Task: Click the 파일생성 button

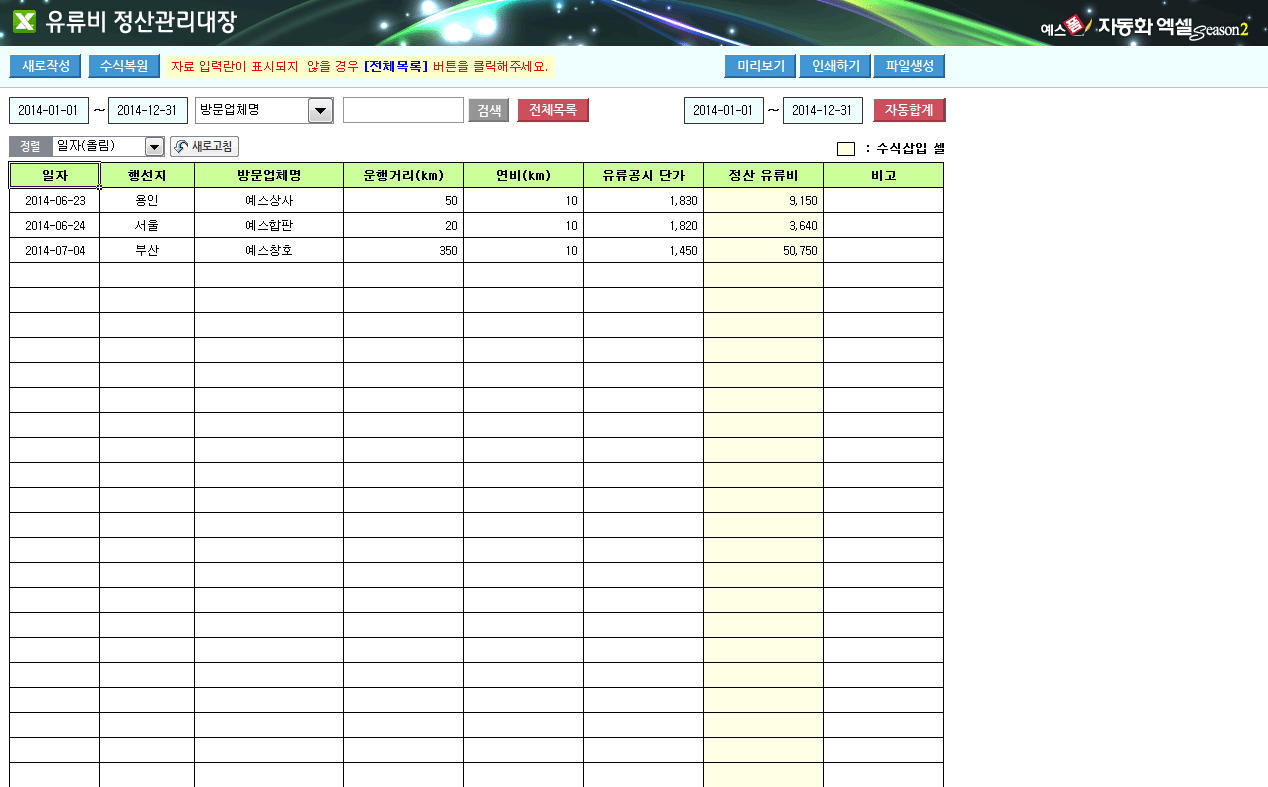Action: 909,66
